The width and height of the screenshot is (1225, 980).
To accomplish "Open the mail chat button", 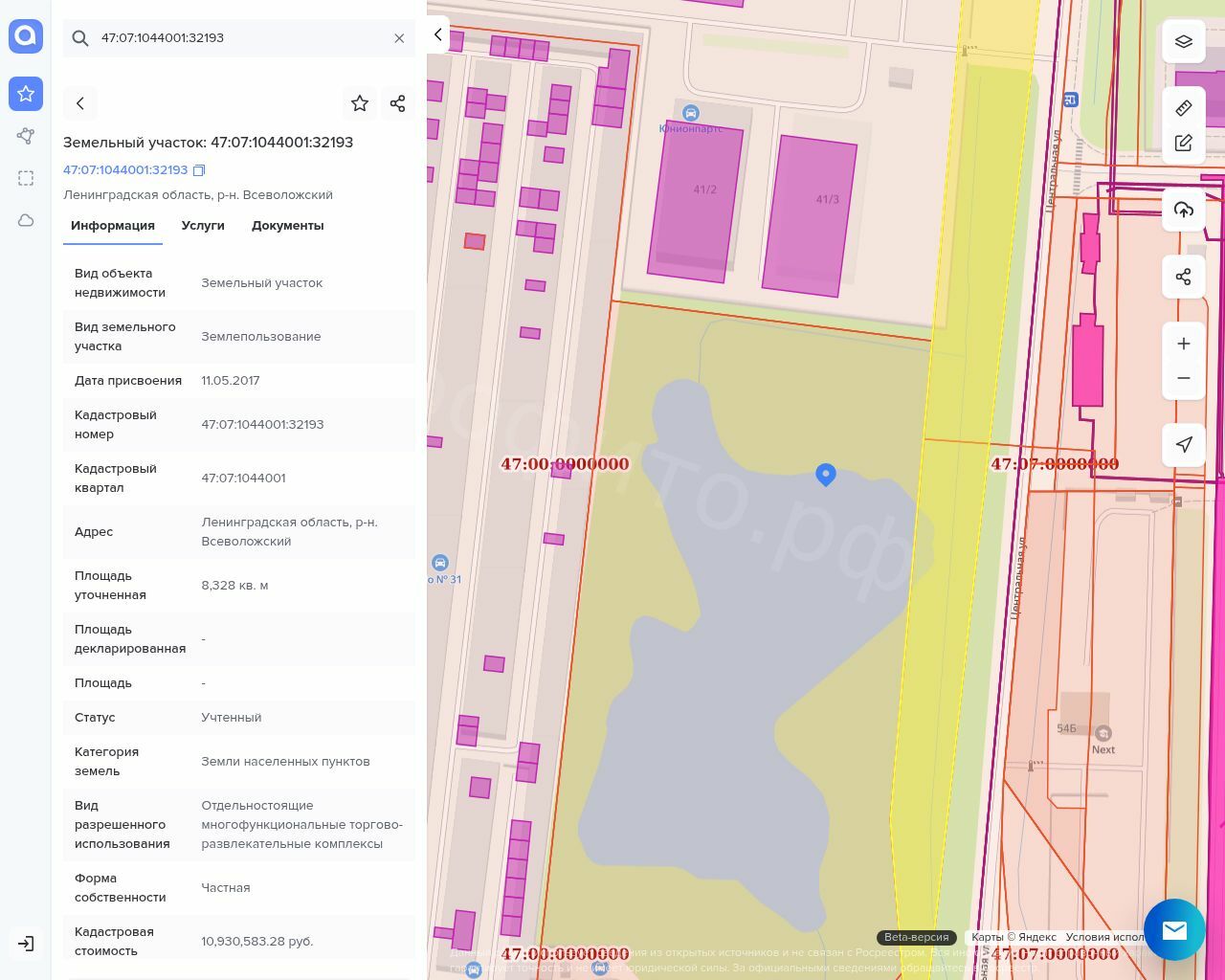I will coord(1174,929).
